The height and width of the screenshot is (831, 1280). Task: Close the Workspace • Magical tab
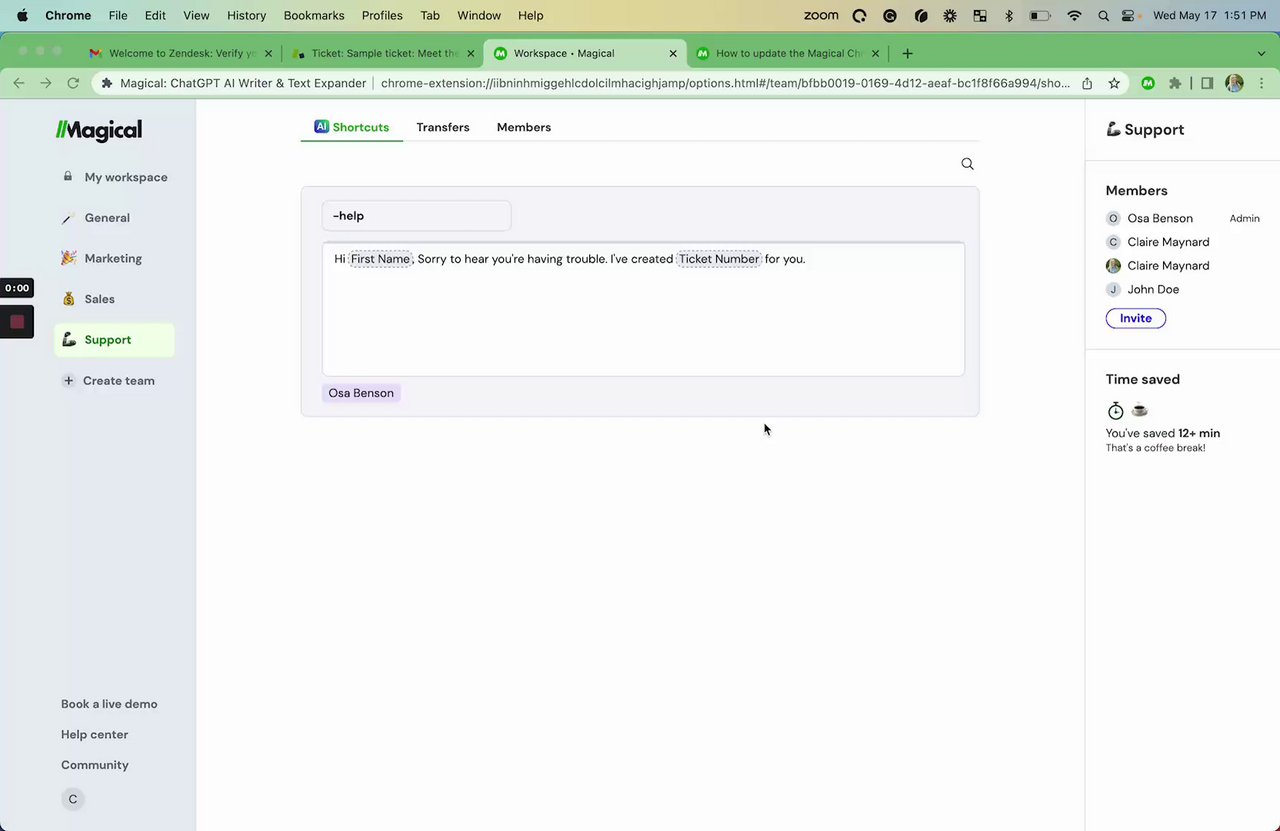click(673, 53)
